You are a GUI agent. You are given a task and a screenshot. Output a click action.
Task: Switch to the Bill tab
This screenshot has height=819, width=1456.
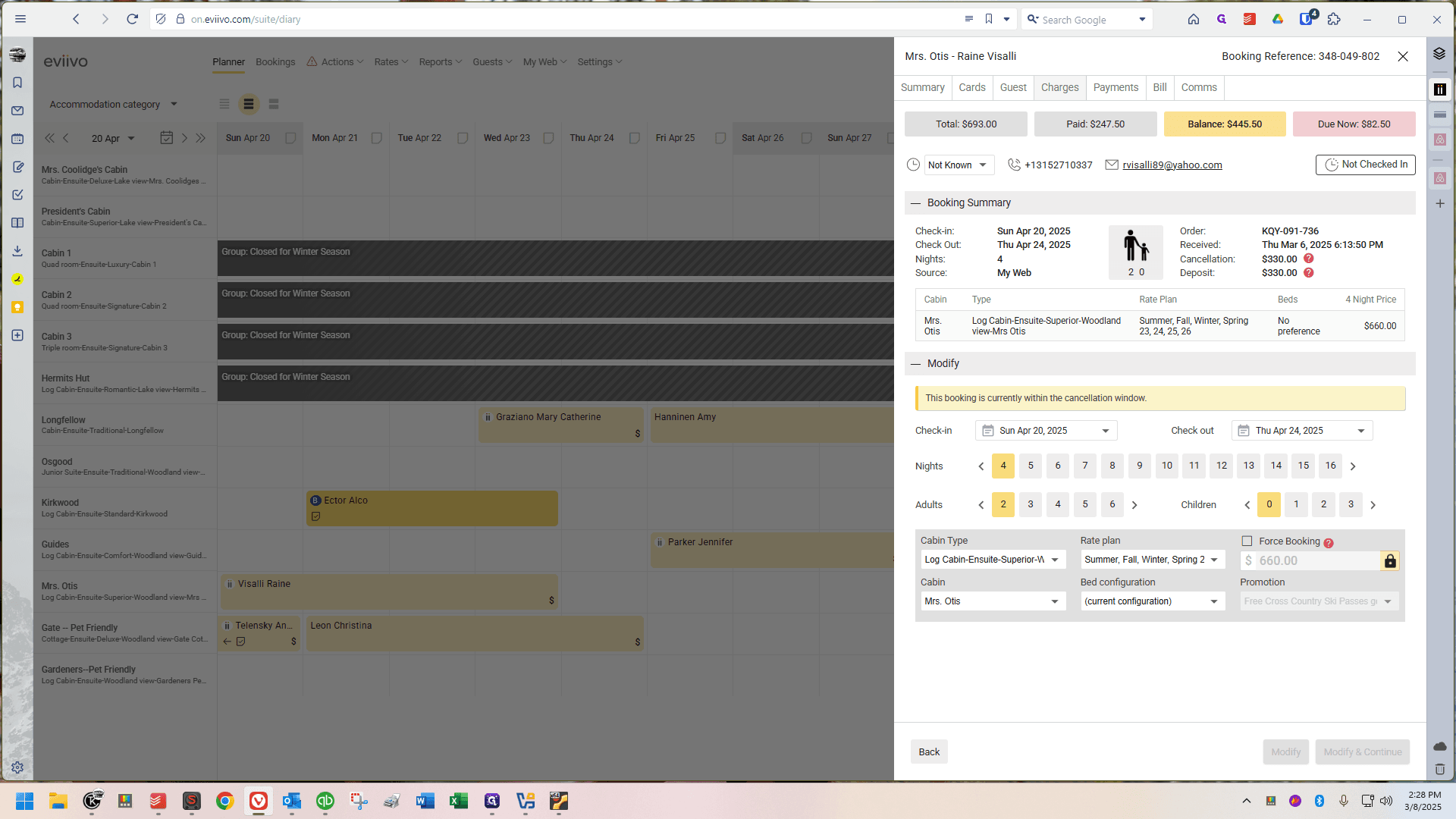tap(1159, 87)
